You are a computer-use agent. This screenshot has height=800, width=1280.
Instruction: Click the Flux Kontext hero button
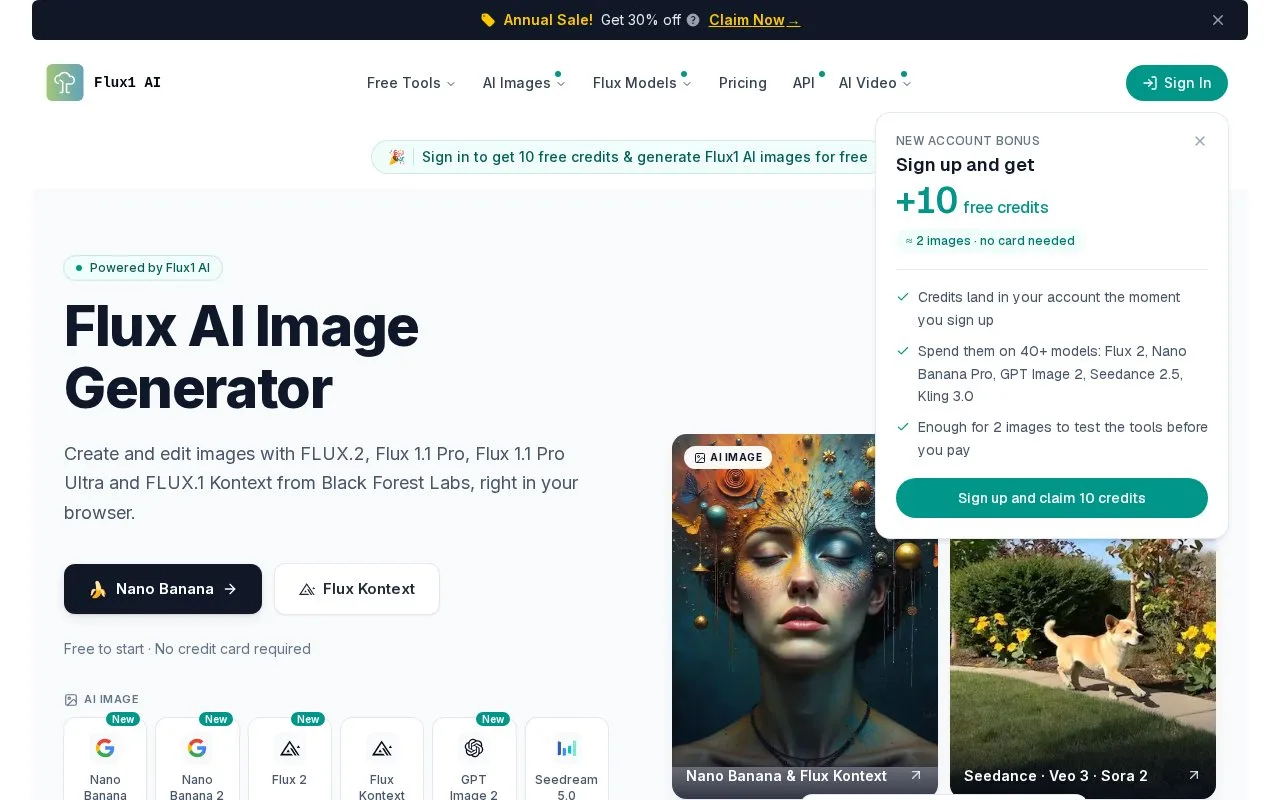(x=357, y=589)
